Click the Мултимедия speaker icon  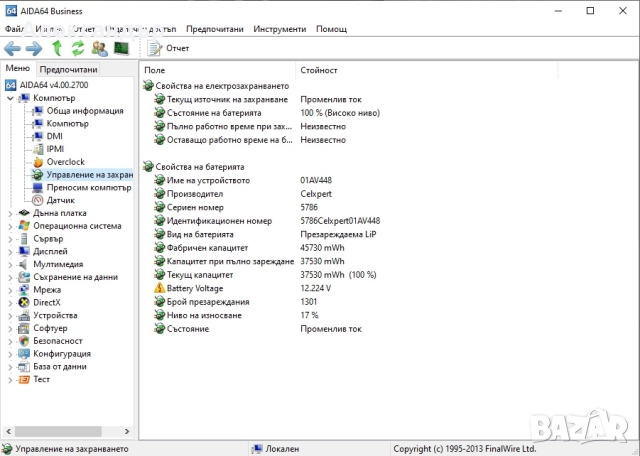[24, 264]
